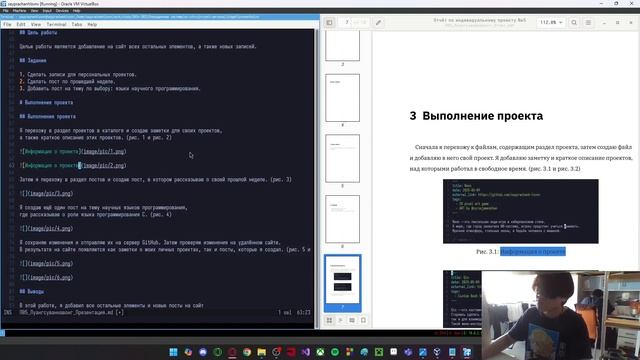Select page 5 thumbnail in sidebar

(x=342, y=158)
